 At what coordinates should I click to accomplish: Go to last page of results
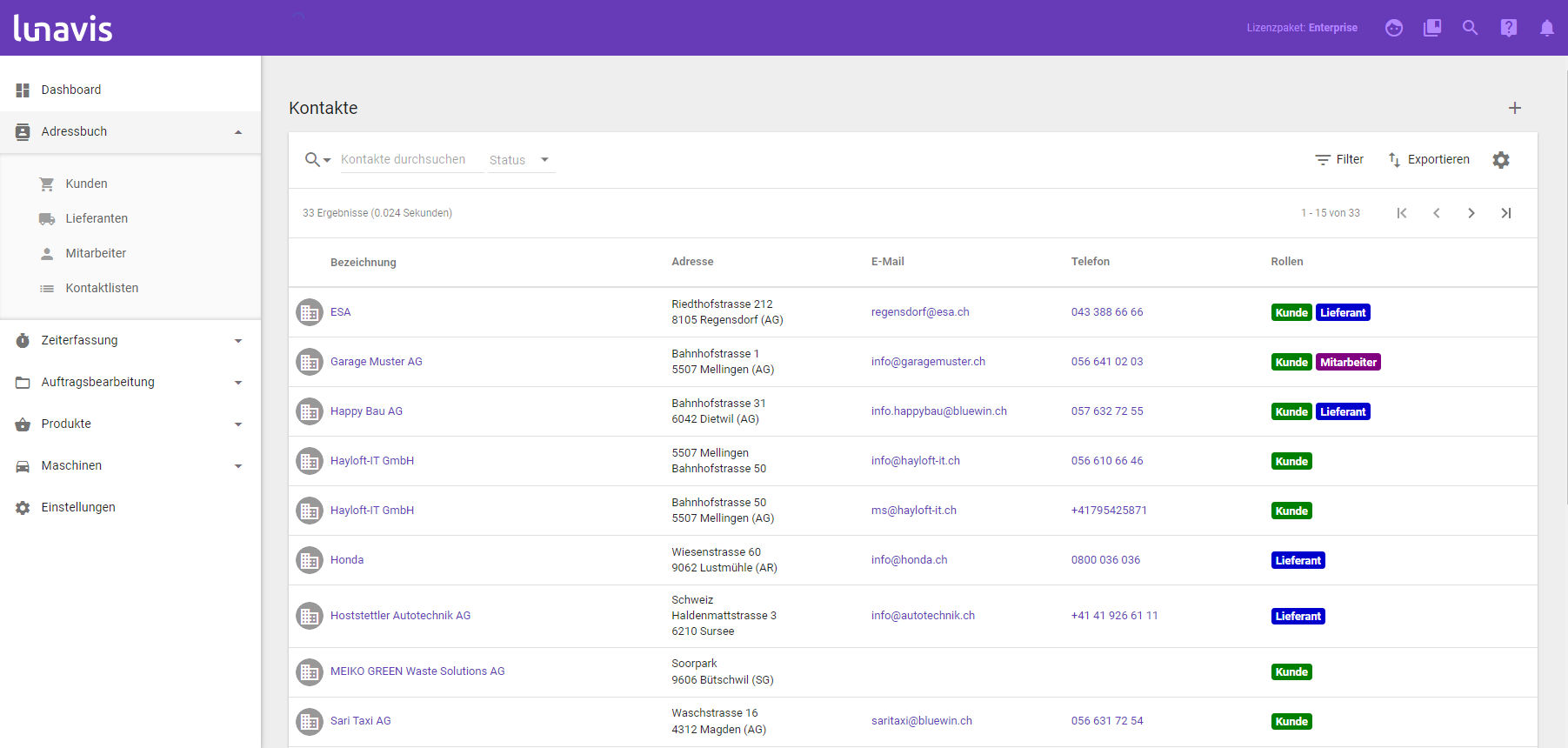[x=1505, y=213]
